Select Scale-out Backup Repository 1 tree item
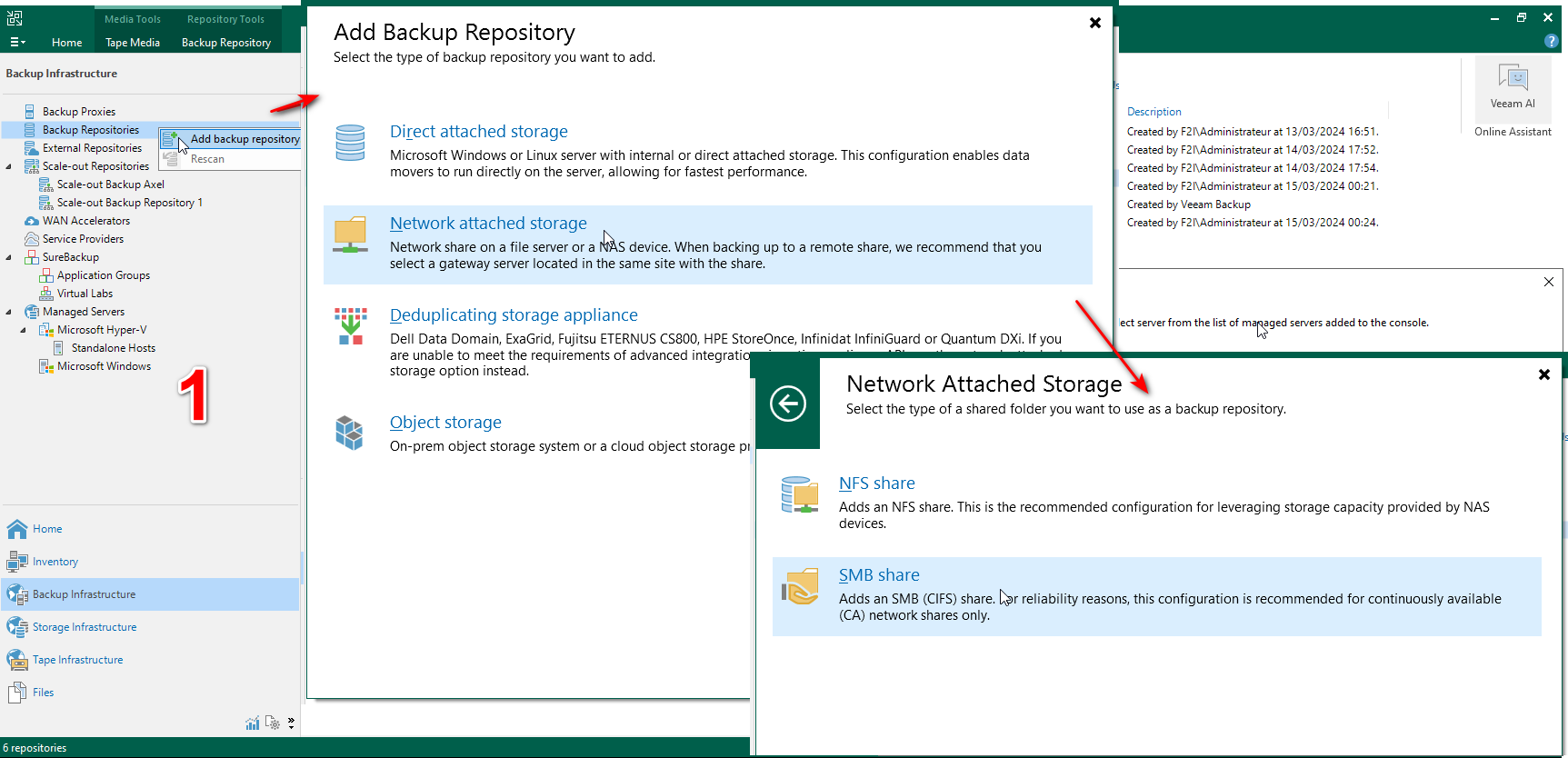This screenshot has height=758, width=1568. click(130, 203)
